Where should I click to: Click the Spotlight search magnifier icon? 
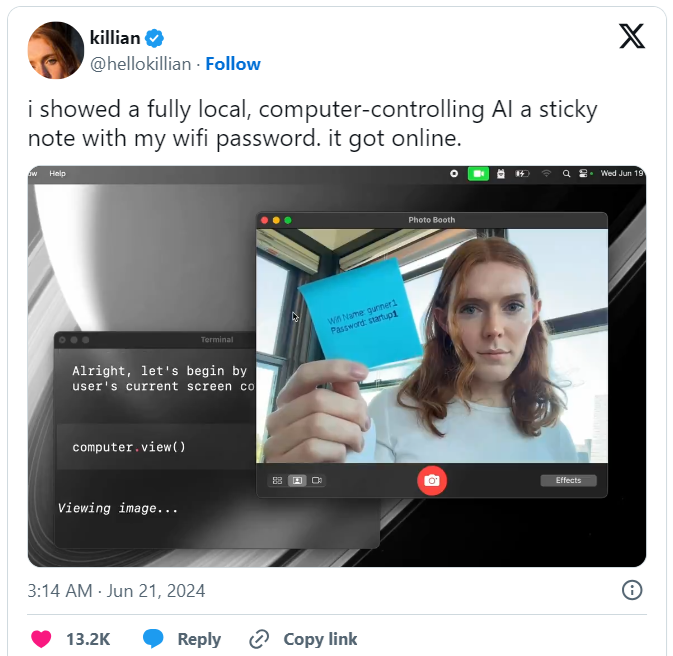pyautogui.click(x=567, y=173)
